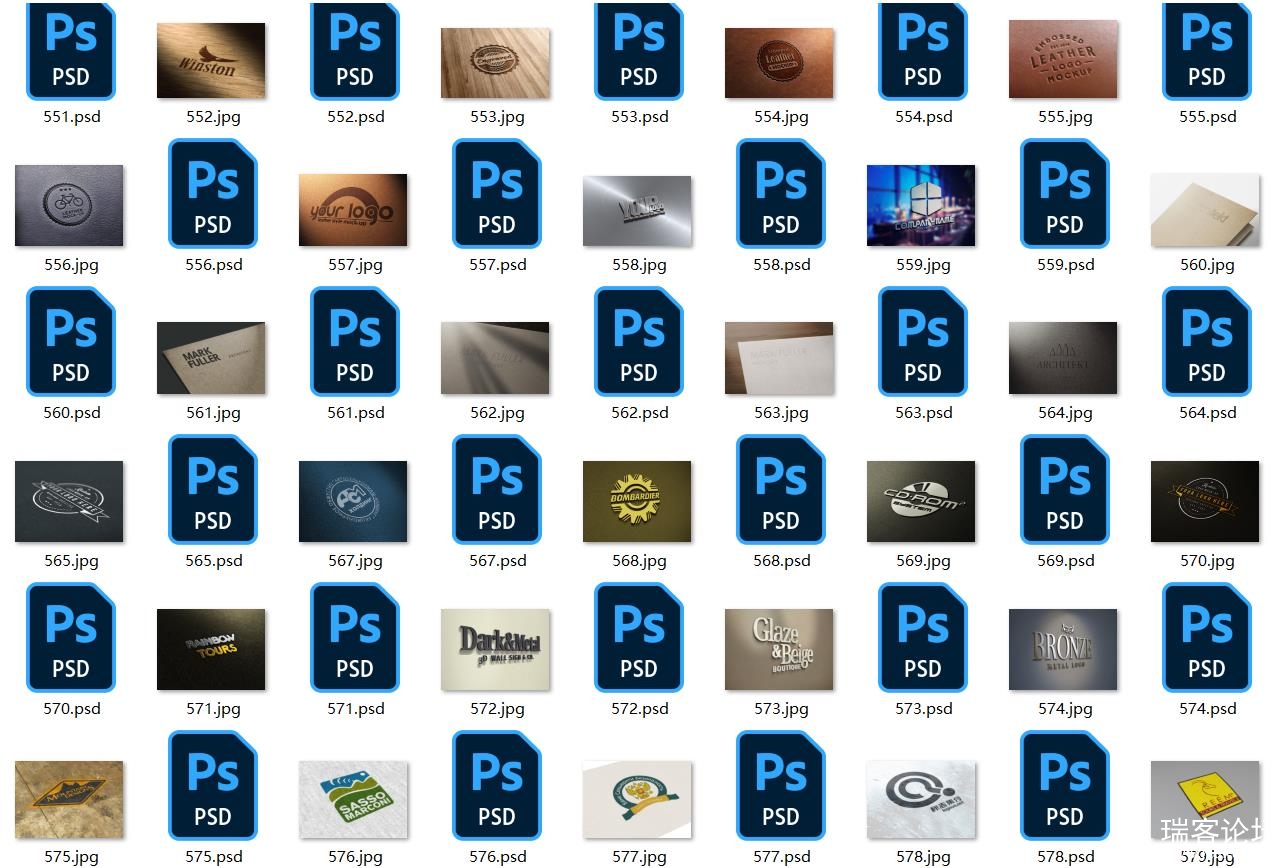Select the '578.jpg' file name label
1284x868 pixels.
tap(923, 857)
